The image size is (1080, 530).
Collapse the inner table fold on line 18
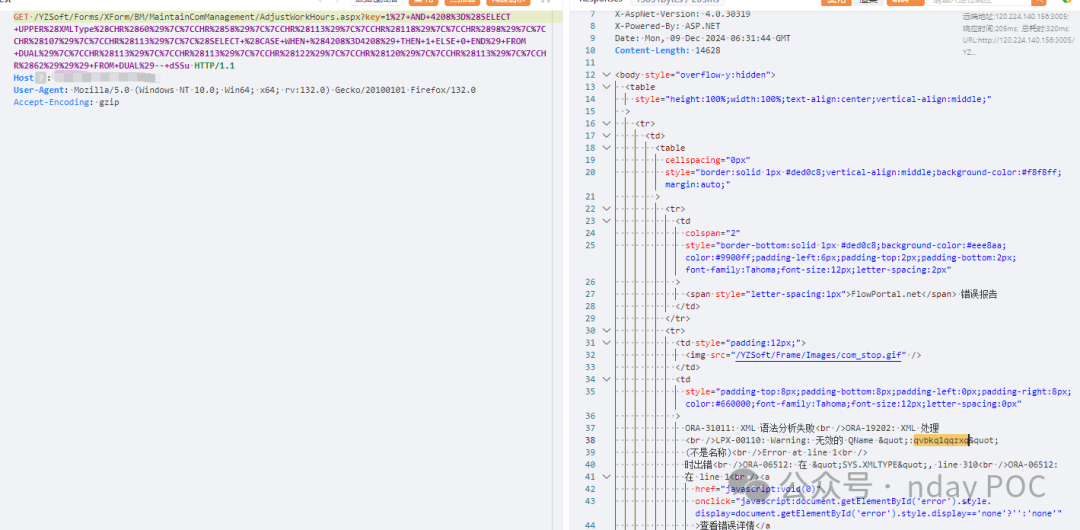(x=606, y=147)
